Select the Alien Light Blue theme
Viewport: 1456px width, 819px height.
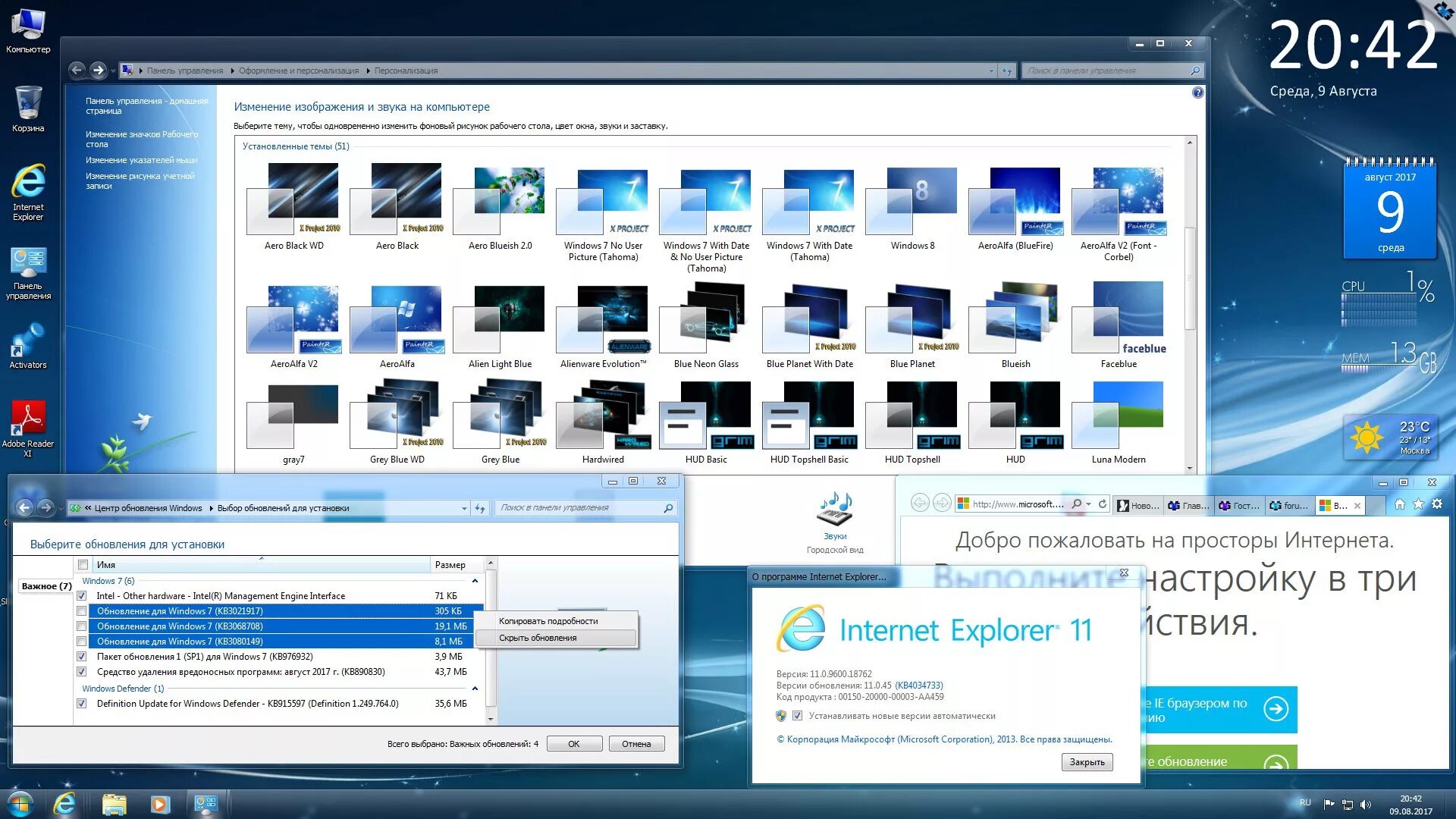(500, 326)
